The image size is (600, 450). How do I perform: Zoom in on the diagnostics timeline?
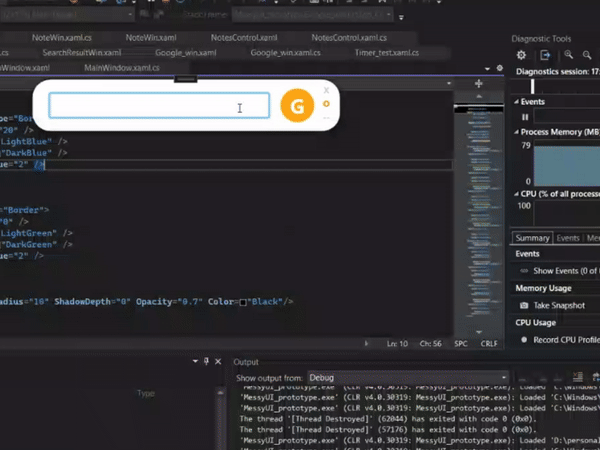(569, 55)
